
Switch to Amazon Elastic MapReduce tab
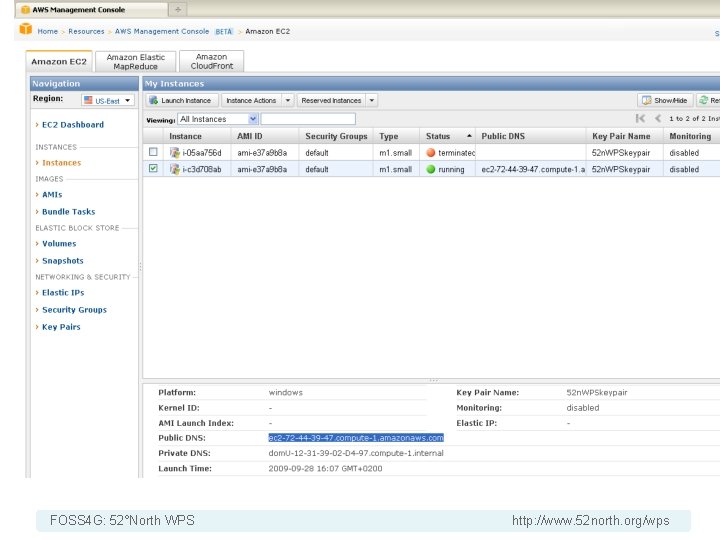click(135, 62)
